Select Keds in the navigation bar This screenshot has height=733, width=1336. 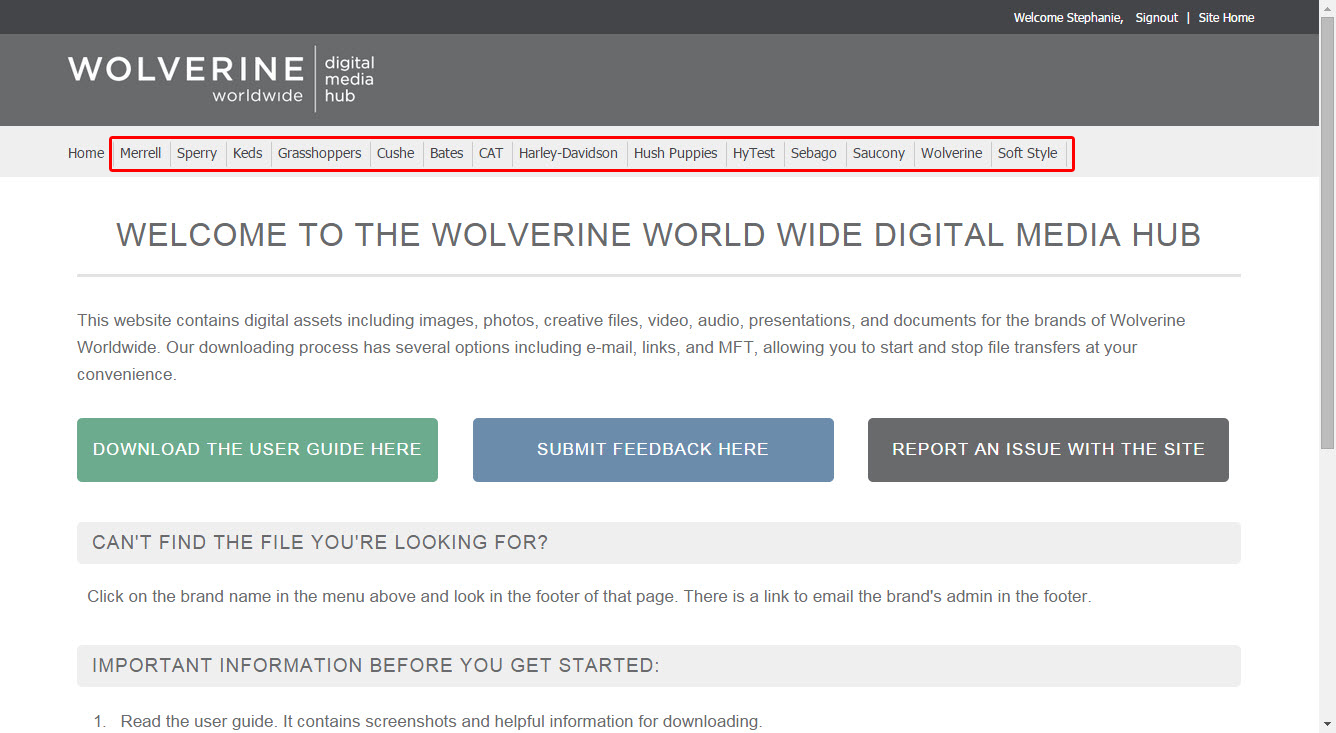(248, 153)
